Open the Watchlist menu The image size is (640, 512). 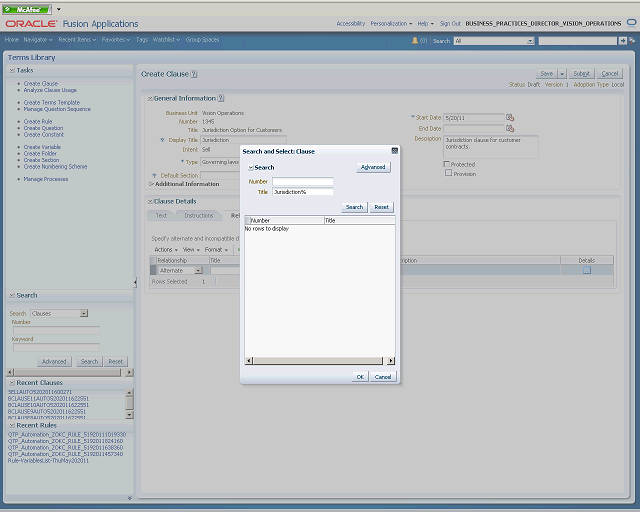click(x=166, y=40)
